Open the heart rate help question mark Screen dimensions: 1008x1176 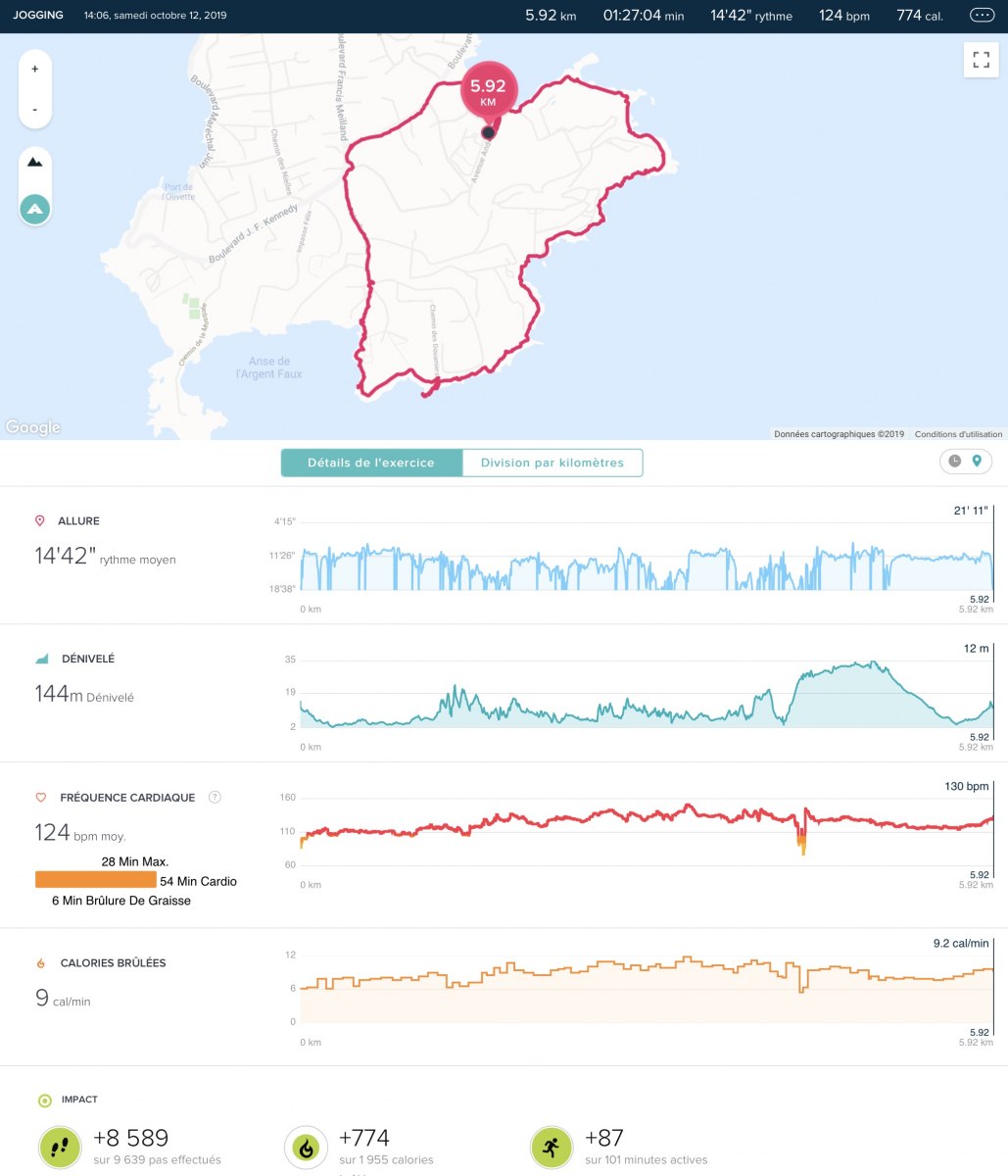pos(215,798)
